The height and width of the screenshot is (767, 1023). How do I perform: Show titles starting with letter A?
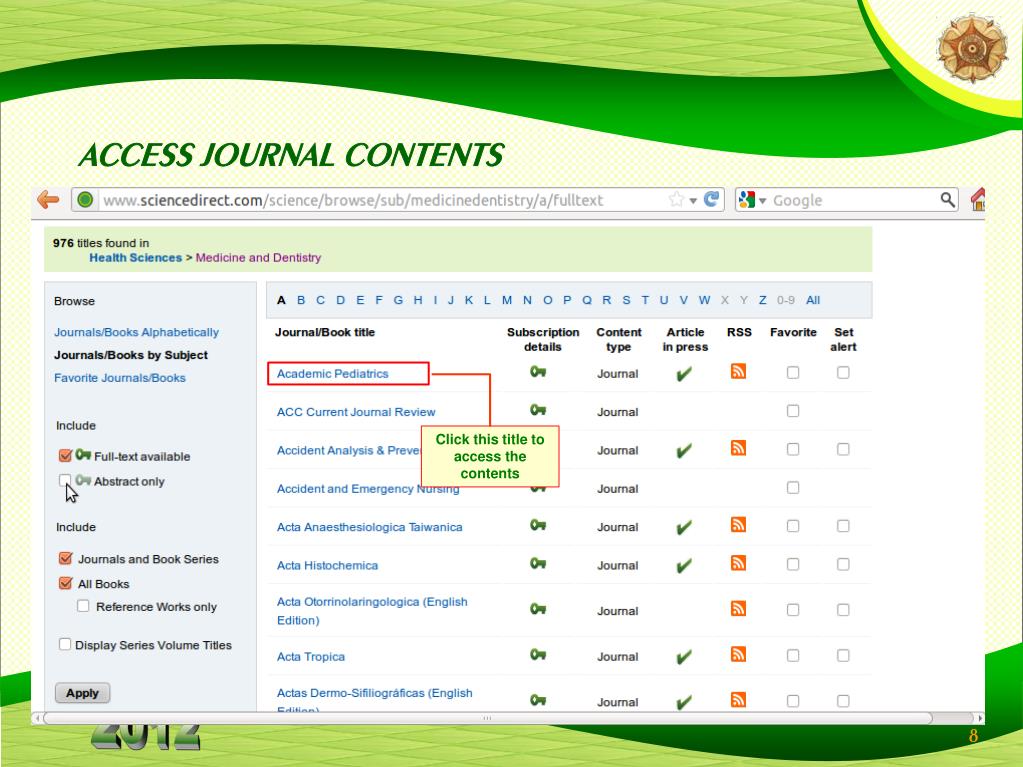[281, 300]
